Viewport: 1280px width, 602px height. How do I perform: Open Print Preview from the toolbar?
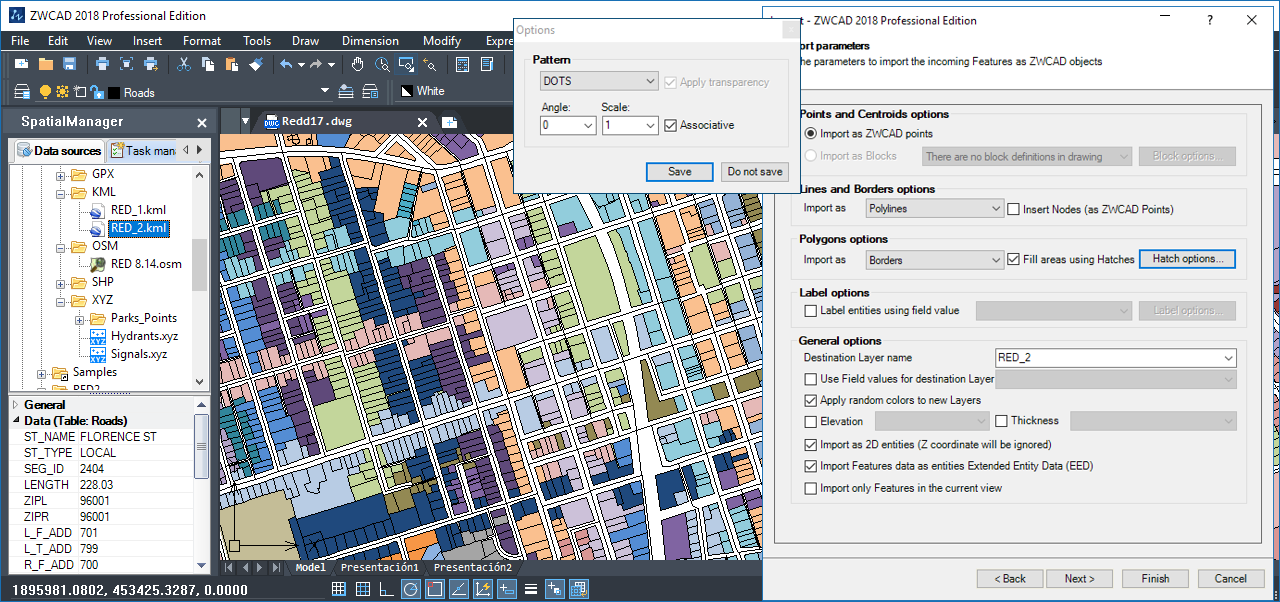click(127, 64)
